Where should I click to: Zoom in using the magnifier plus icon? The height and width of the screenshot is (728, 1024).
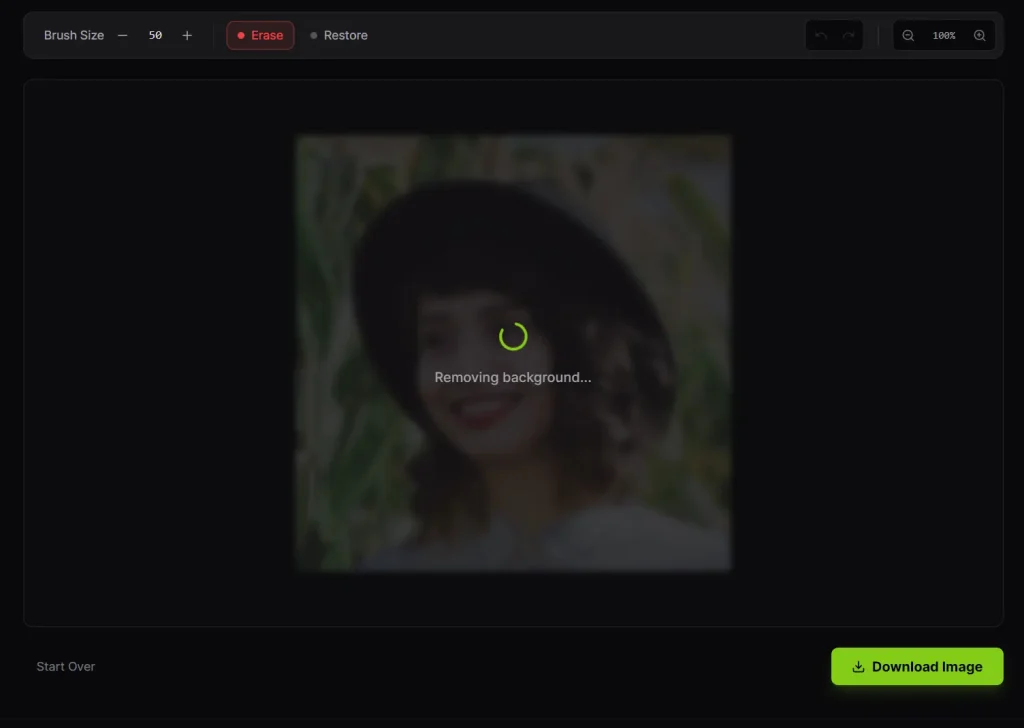980,35
